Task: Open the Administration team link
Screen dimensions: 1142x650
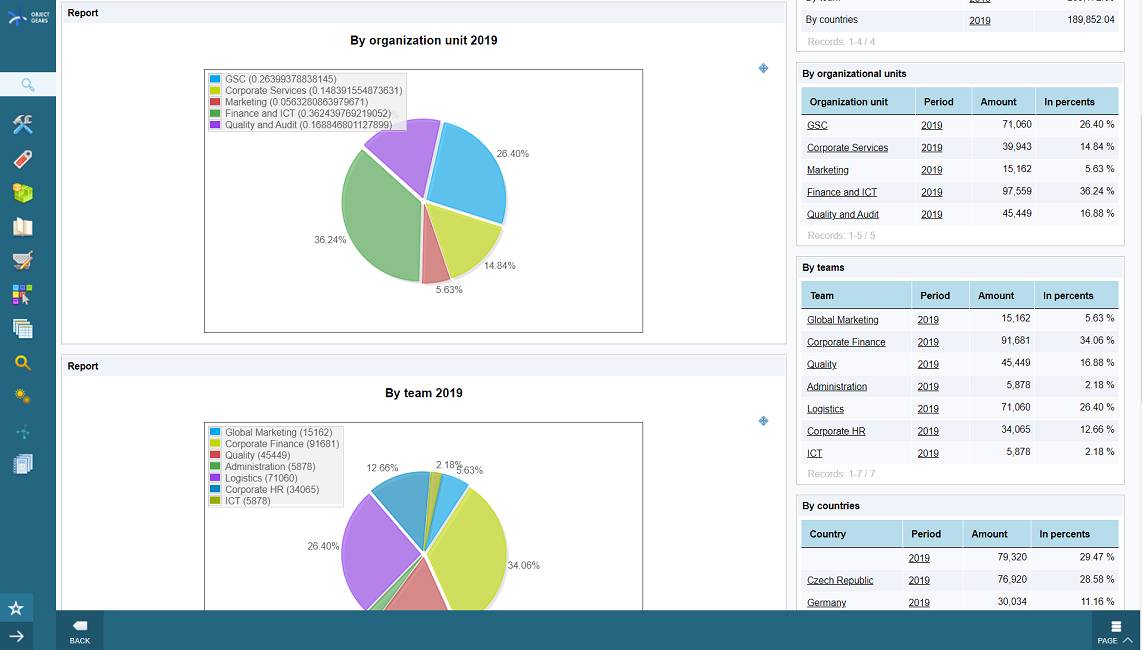Action: click(837, 387)
